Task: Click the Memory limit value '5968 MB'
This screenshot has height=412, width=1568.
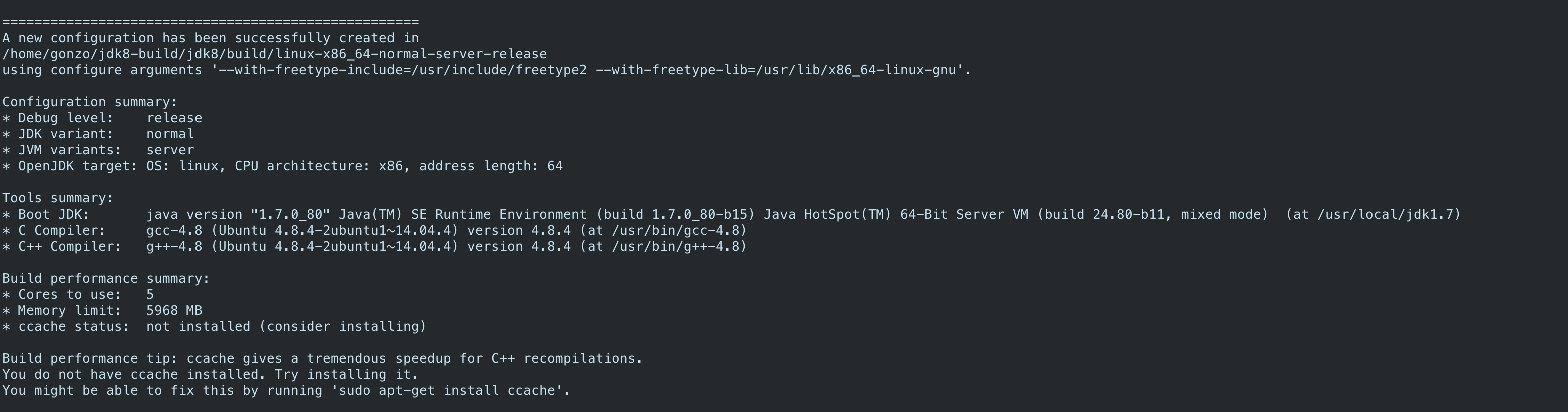Action: [x=174, y=310]
